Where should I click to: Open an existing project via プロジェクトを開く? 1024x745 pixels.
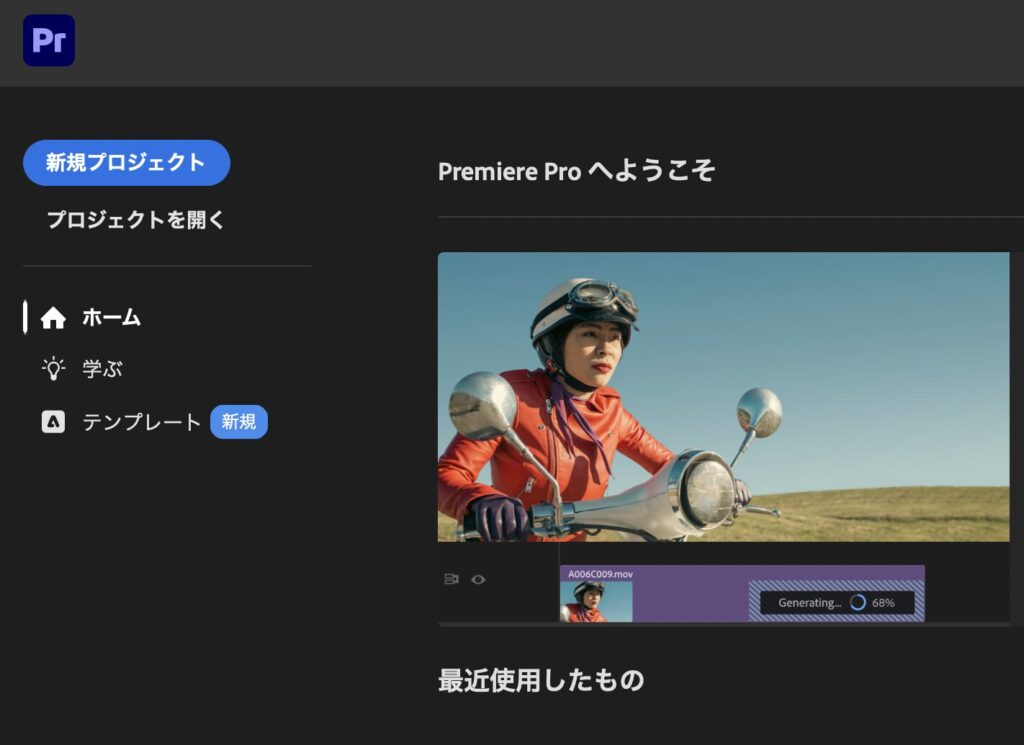tap(136, 220)
